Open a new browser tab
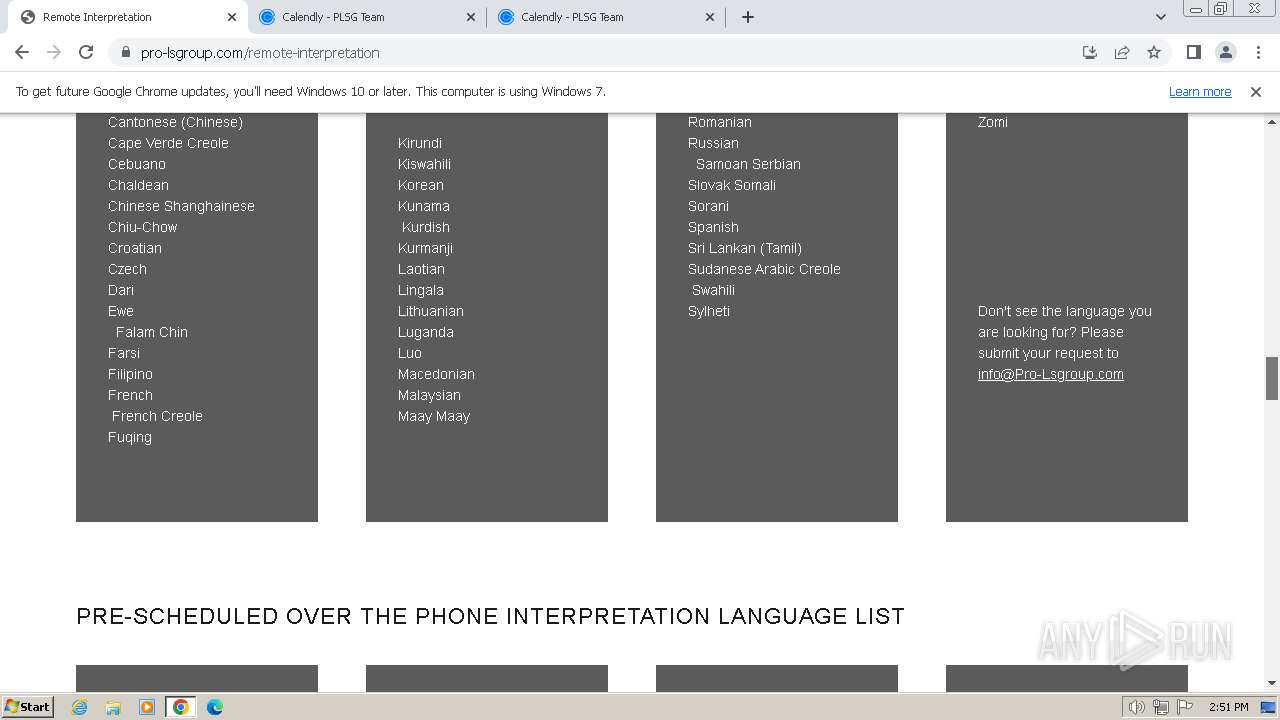This screenshot has height=720, width=1280. coord(748,17)
